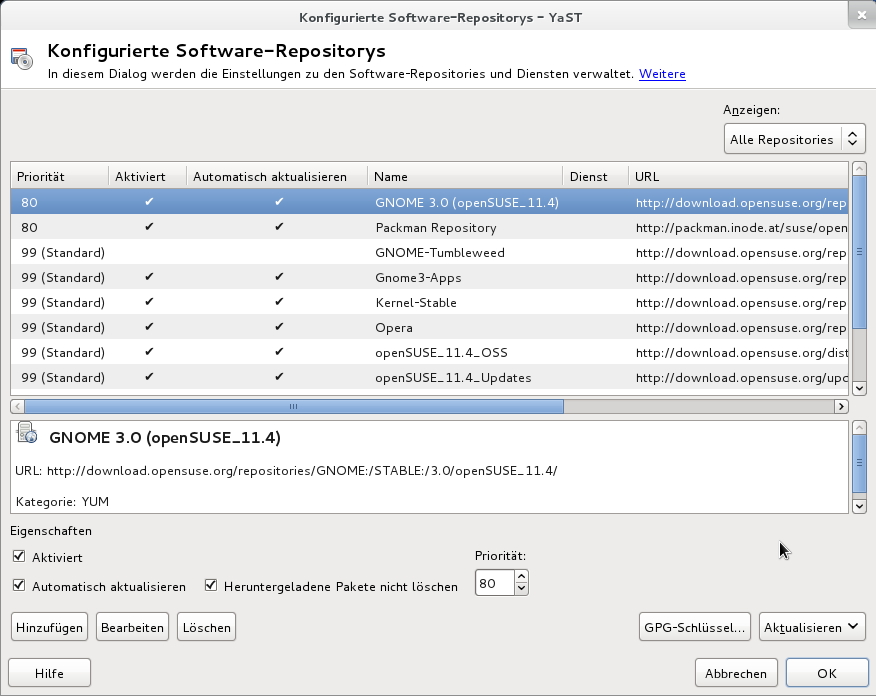Disable the Aktiviert checkbox
The image size is (876, 696).
coord(18,558)
